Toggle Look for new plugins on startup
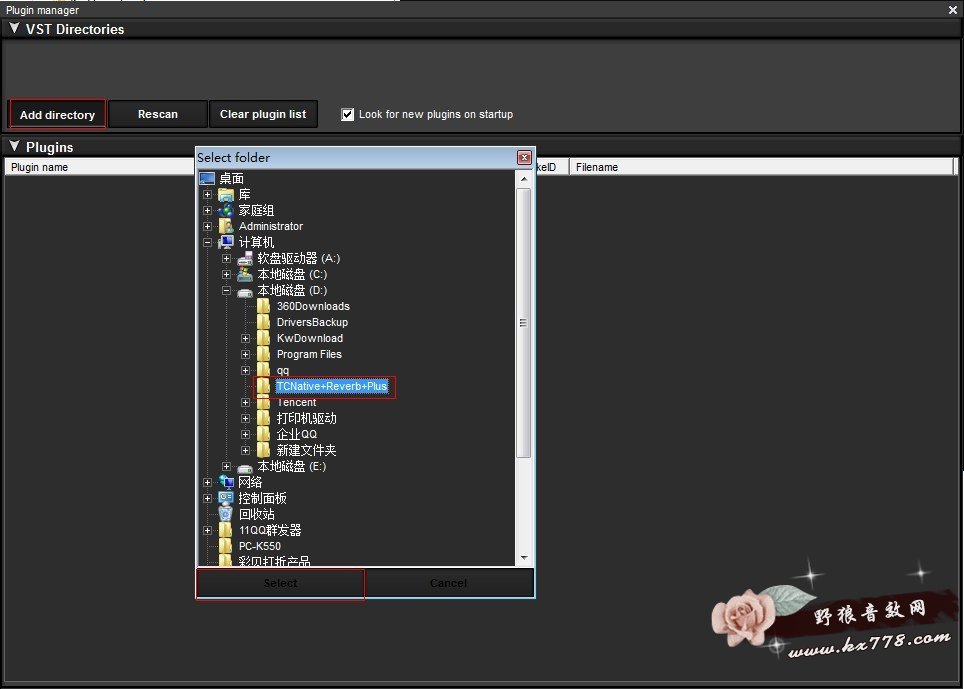 (x=347, y=114)
